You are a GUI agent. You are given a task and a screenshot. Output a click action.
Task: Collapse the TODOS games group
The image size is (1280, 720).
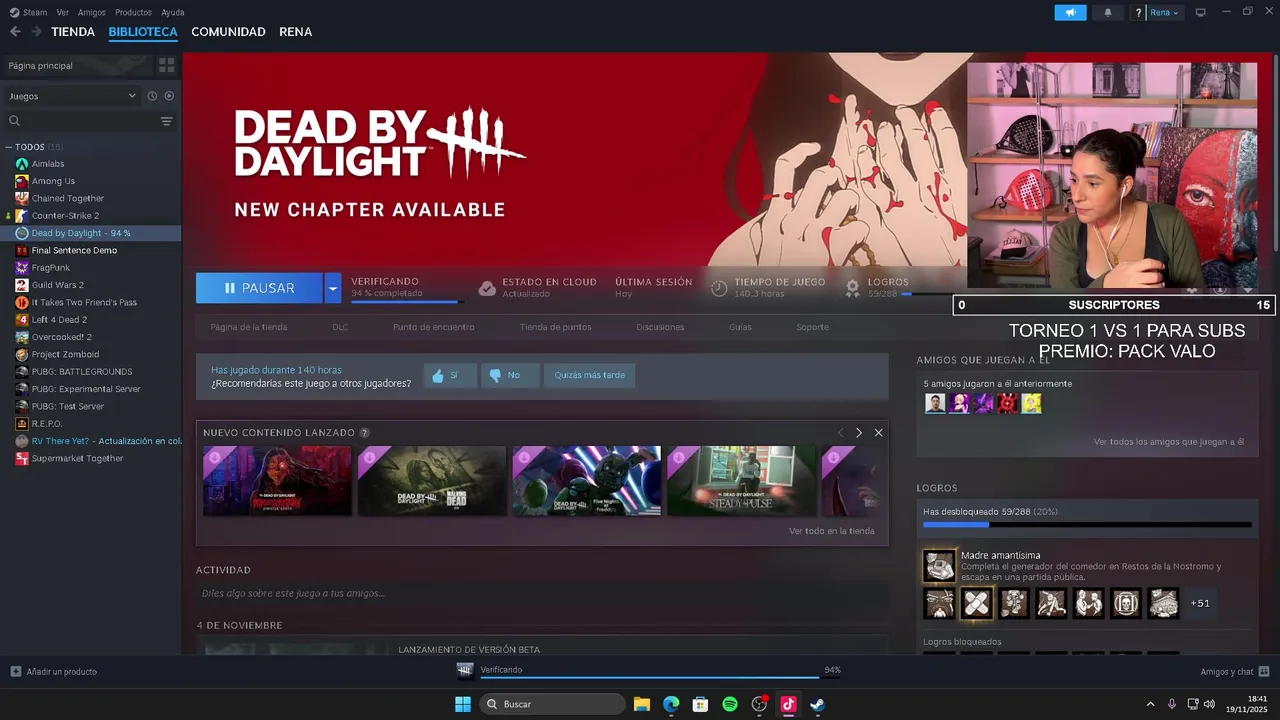point(9,147)
